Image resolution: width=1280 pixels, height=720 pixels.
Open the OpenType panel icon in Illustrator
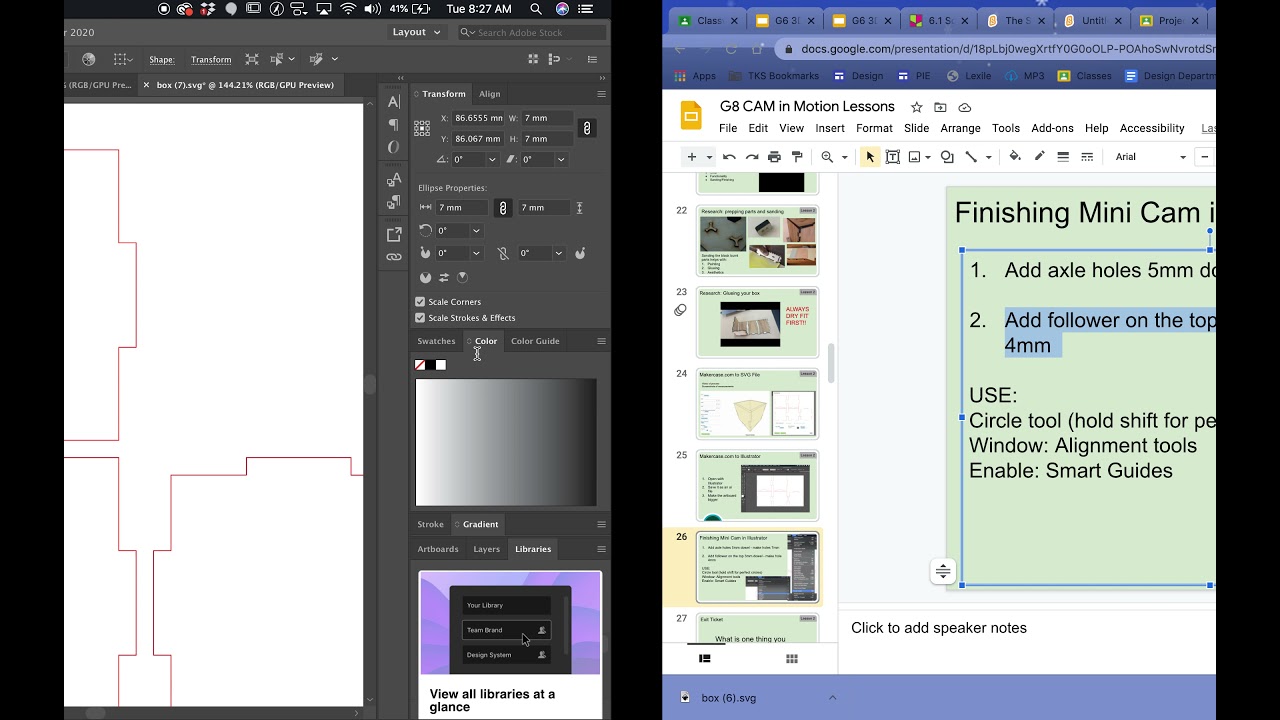tap(394, 147)
